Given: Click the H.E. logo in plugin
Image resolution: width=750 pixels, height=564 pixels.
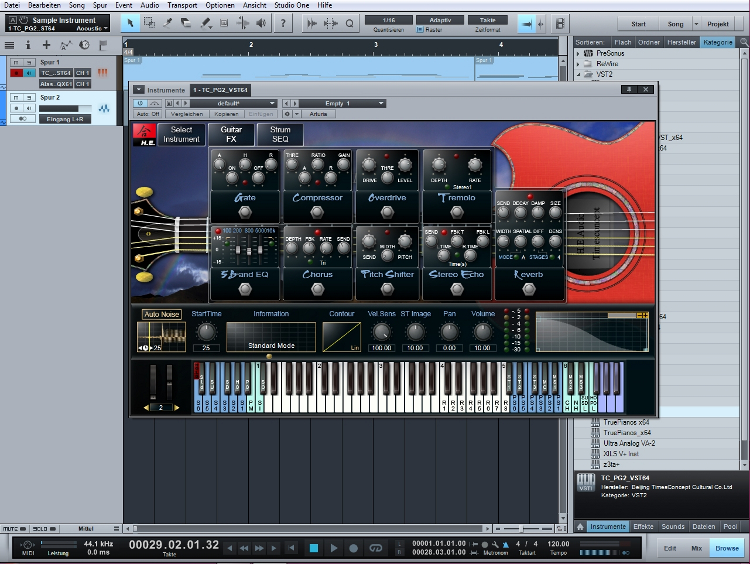Looking at the screenshot, I should (x=144, y=134).
